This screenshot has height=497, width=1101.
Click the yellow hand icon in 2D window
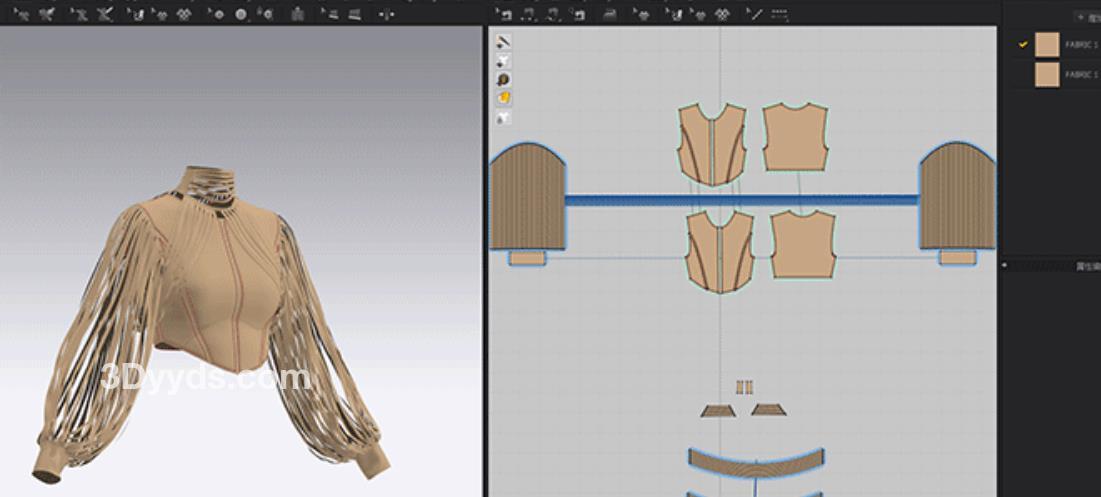(x=504, y=97)
